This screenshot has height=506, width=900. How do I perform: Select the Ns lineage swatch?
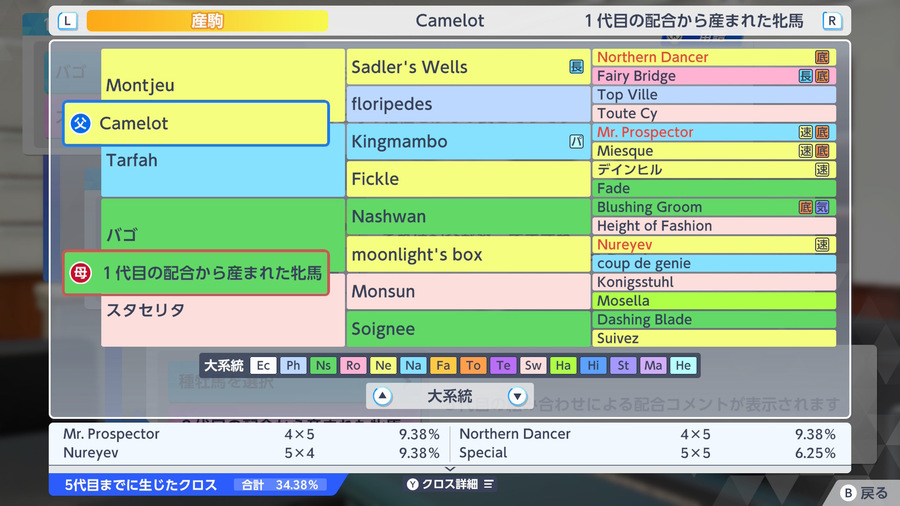pyautogui.click(x=323, y=365)
